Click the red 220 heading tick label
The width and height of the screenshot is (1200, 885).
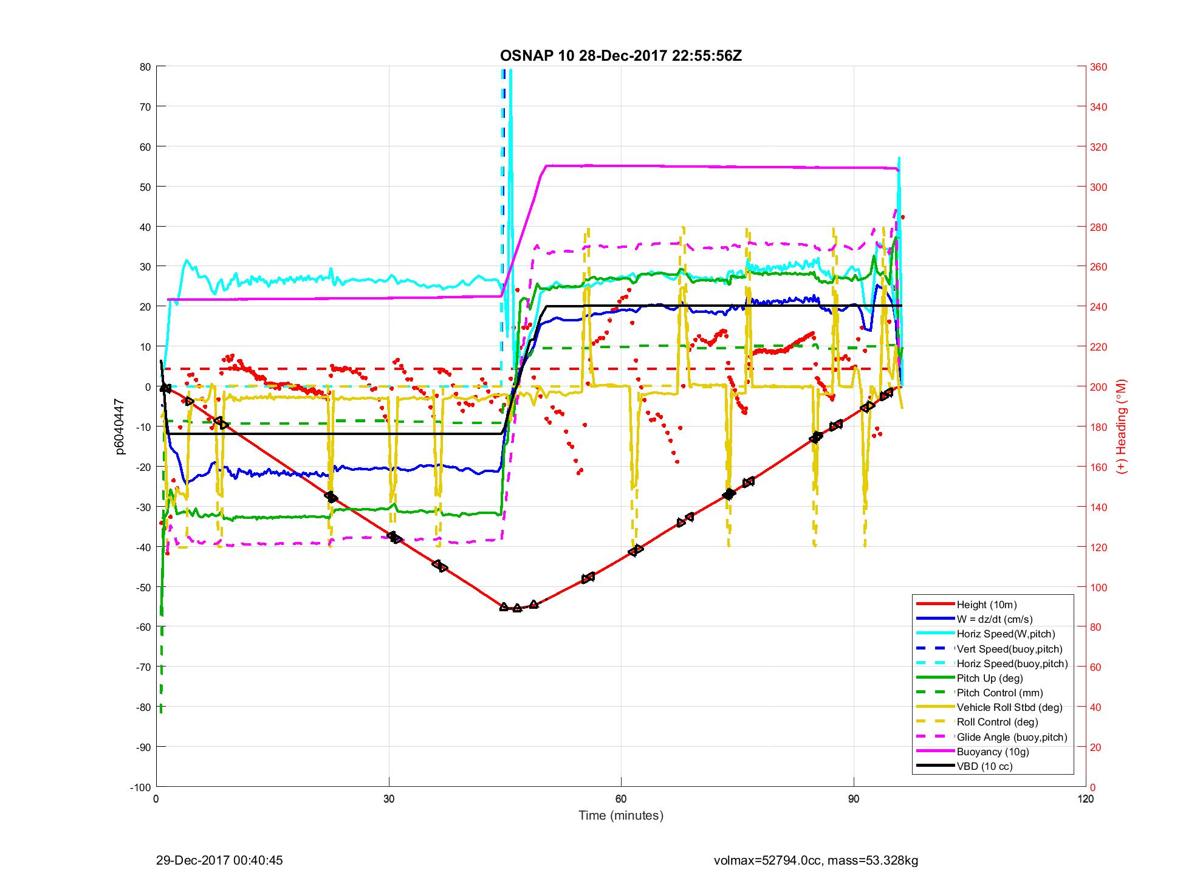(x=1099, y=347)
